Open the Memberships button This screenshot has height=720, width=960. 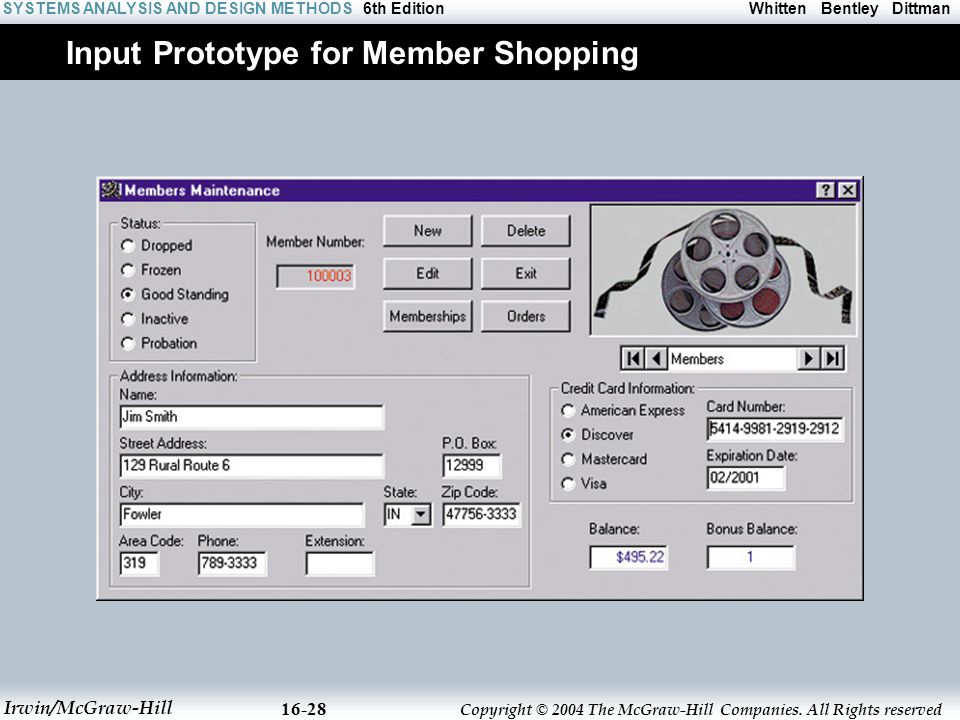point(427,317)
